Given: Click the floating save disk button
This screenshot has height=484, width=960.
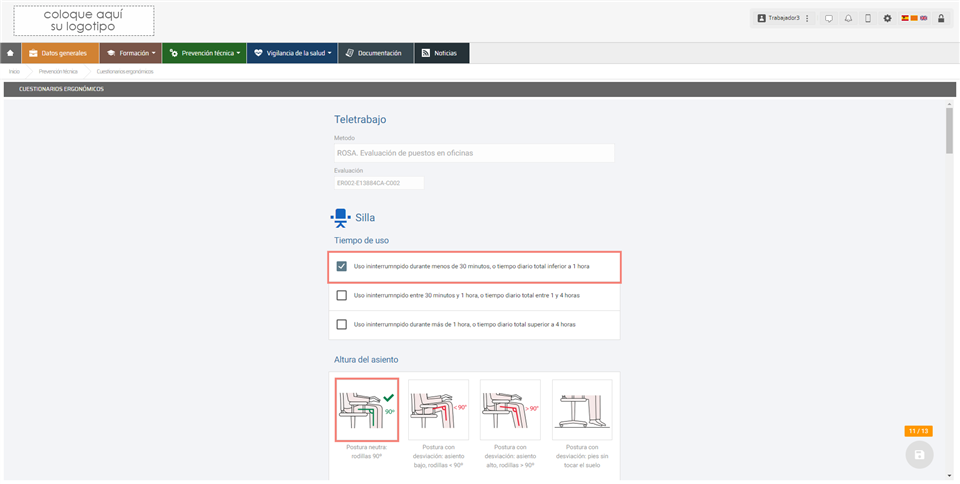Looking at the screenshot, I should click(918, 454).
